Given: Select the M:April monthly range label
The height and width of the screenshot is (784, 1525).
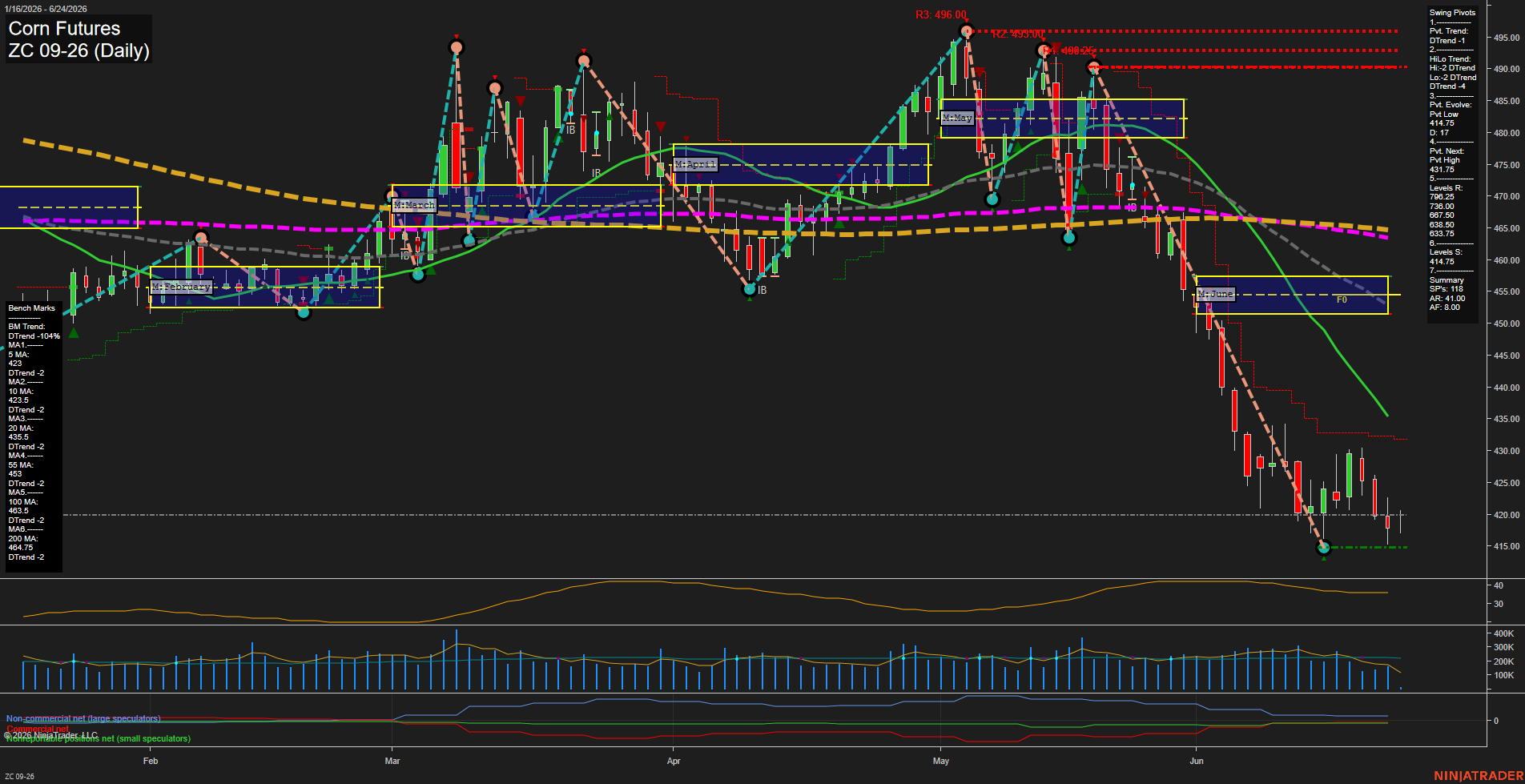Looking at the screenshot, I should [695, 164].
